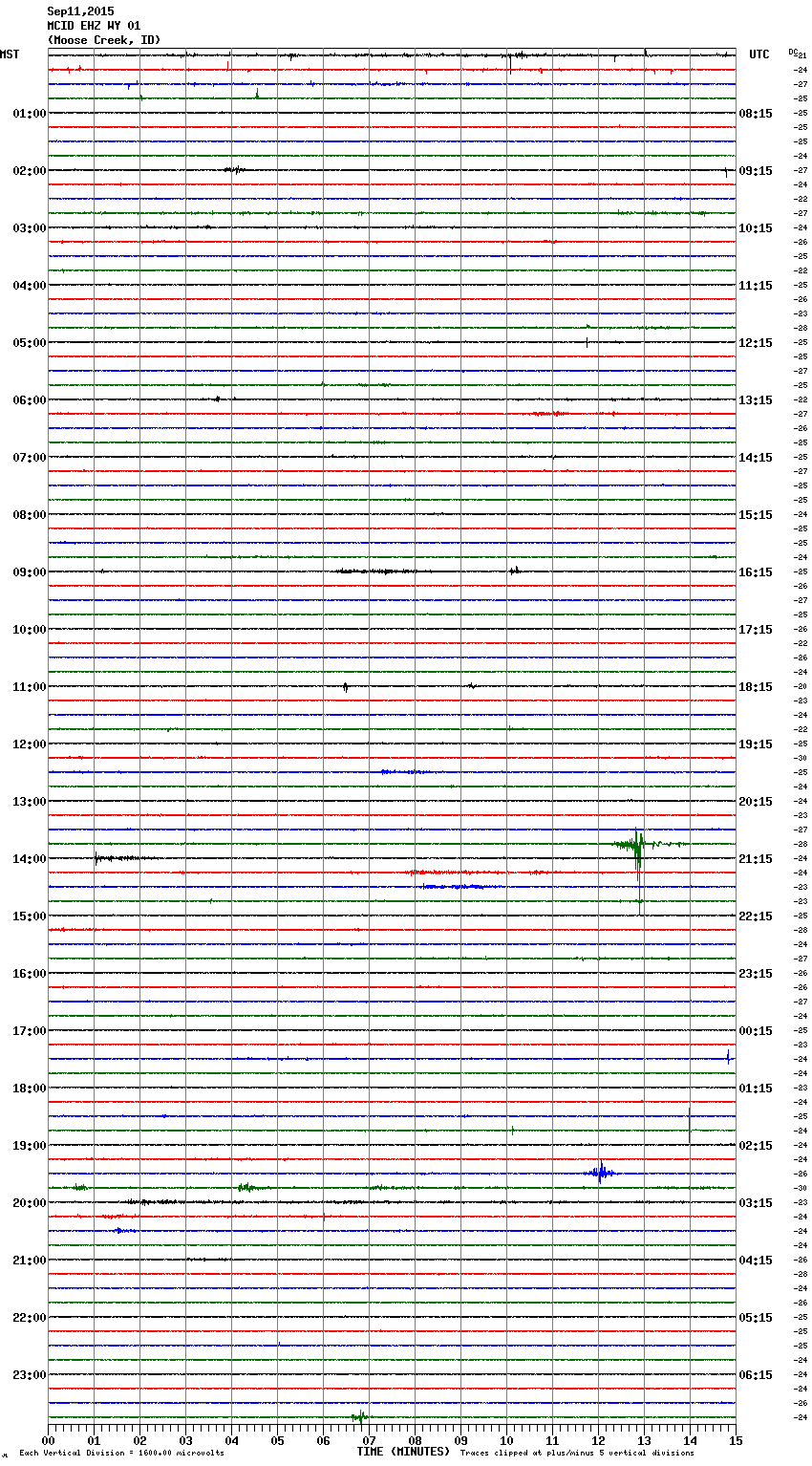Select the 06:00 MST time label

point(30,400)
